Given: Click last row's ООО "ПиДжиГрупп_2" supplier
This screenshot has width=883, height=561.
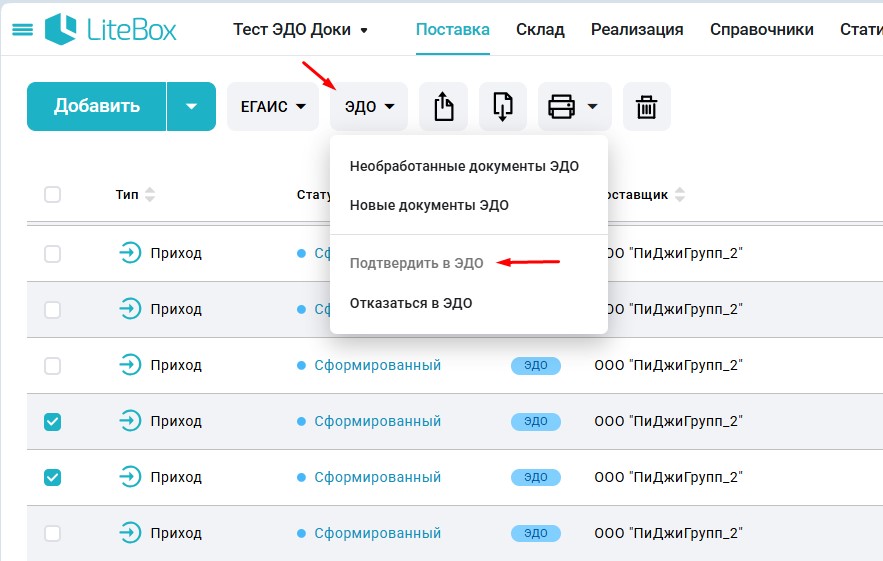Looking at the screenshot, I should (x=668, y=533).
